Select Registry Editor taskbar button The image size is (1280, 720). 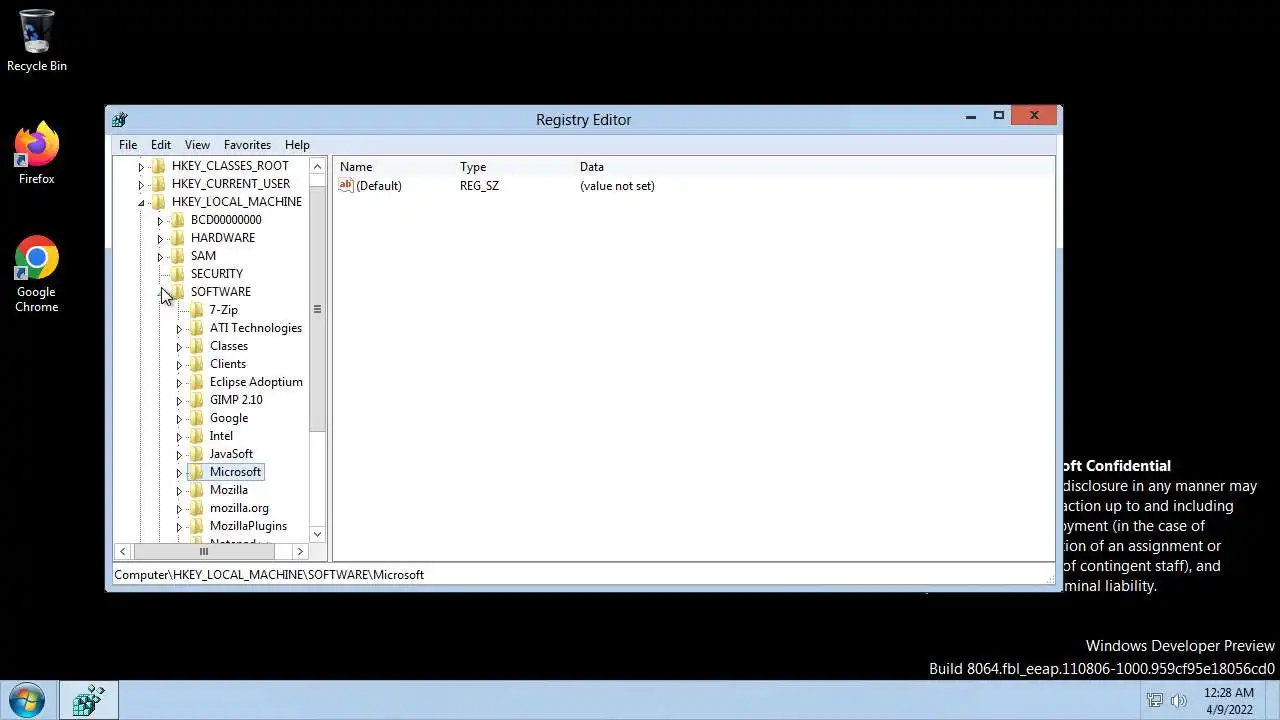click(88, 700)
